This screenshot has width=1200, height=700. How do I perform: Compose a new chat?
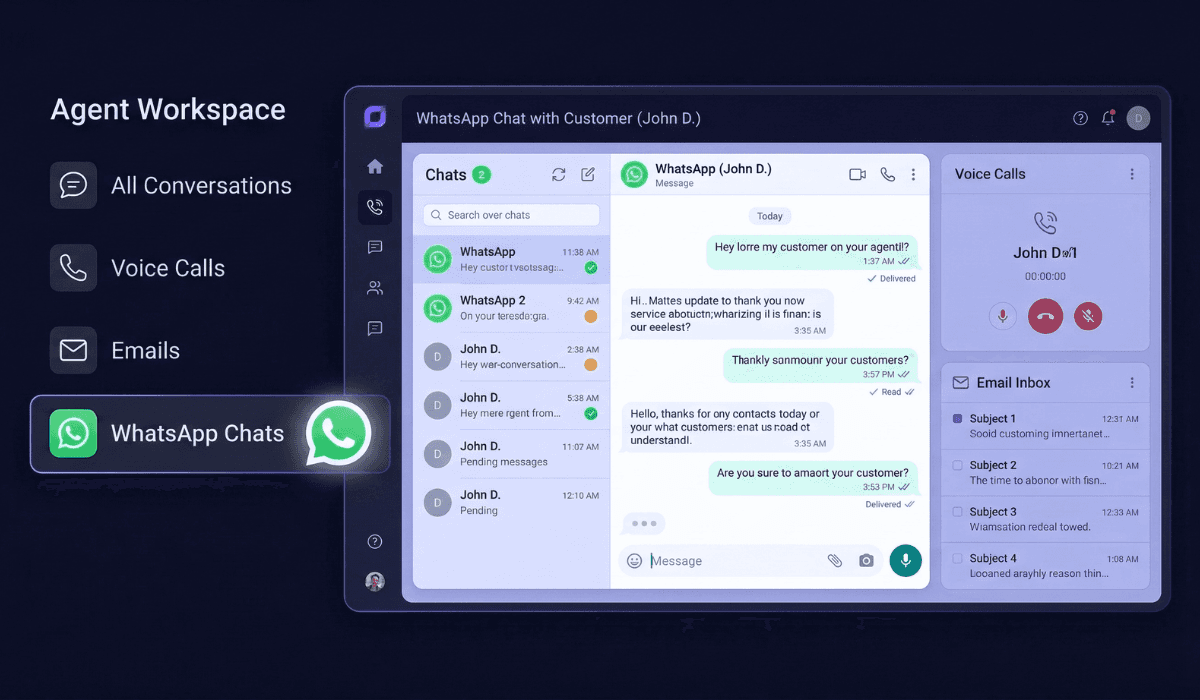pos(588,175)
